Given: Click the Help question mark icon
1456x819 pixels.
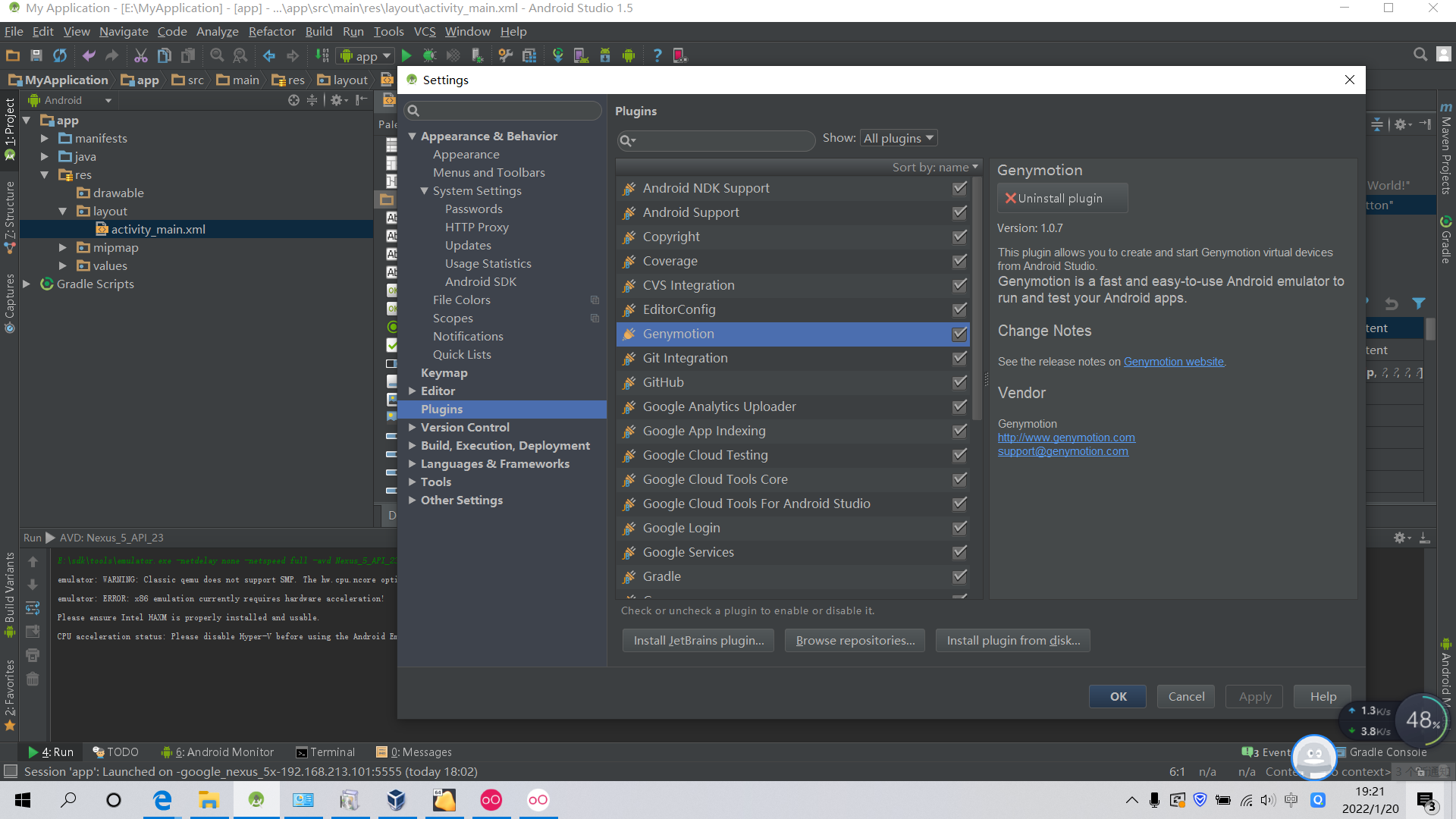Looking at the screenshot, I should tap(657, 55).
